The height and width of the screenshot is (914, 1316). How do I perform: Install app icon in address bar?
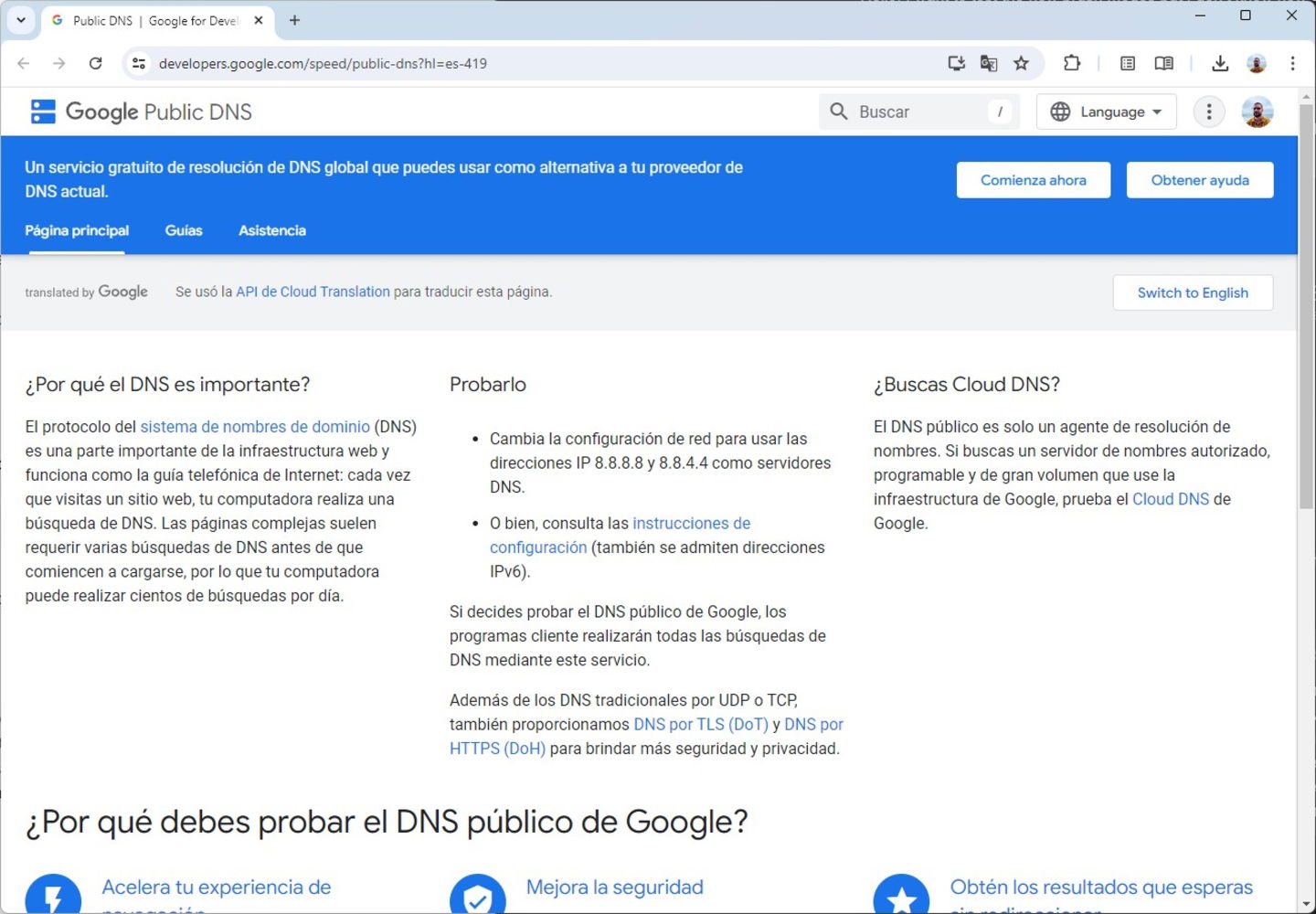pos(956,63)
